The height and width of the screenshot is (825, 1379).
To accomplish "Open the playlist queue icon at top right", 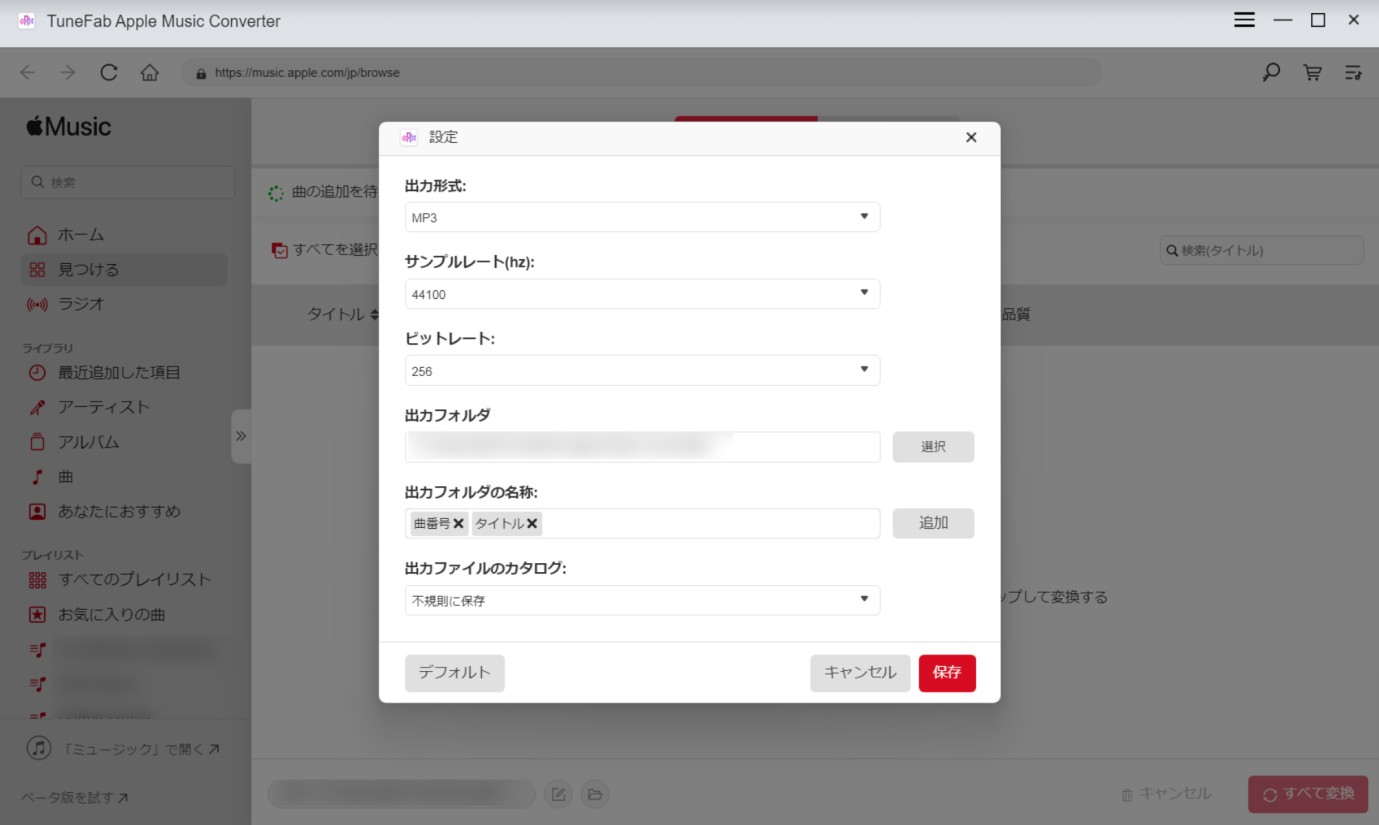I will (x=1353, y=73).
